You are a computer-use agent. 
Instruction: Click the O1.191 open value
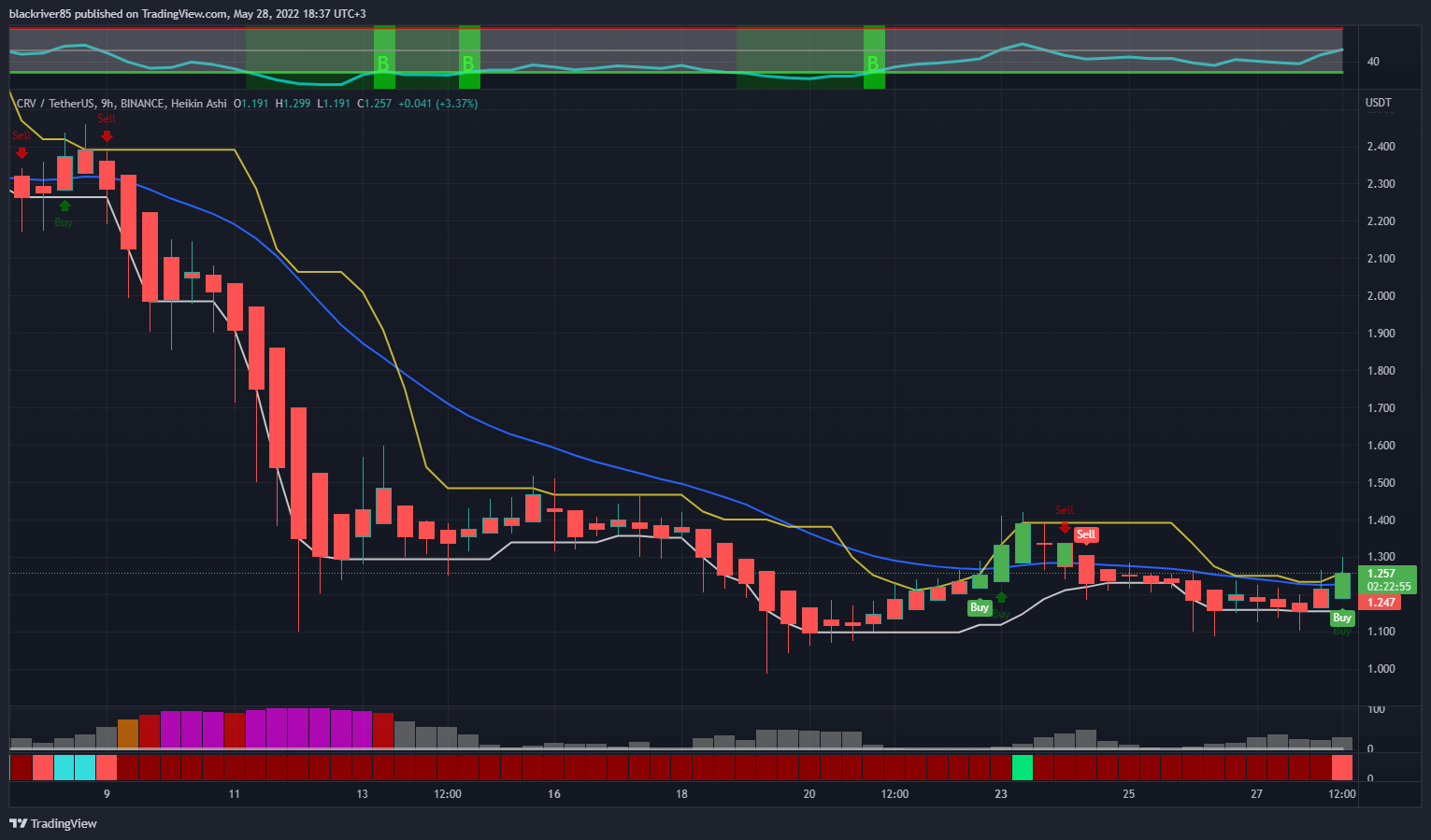pyautogui.click(x=250, y=104)
